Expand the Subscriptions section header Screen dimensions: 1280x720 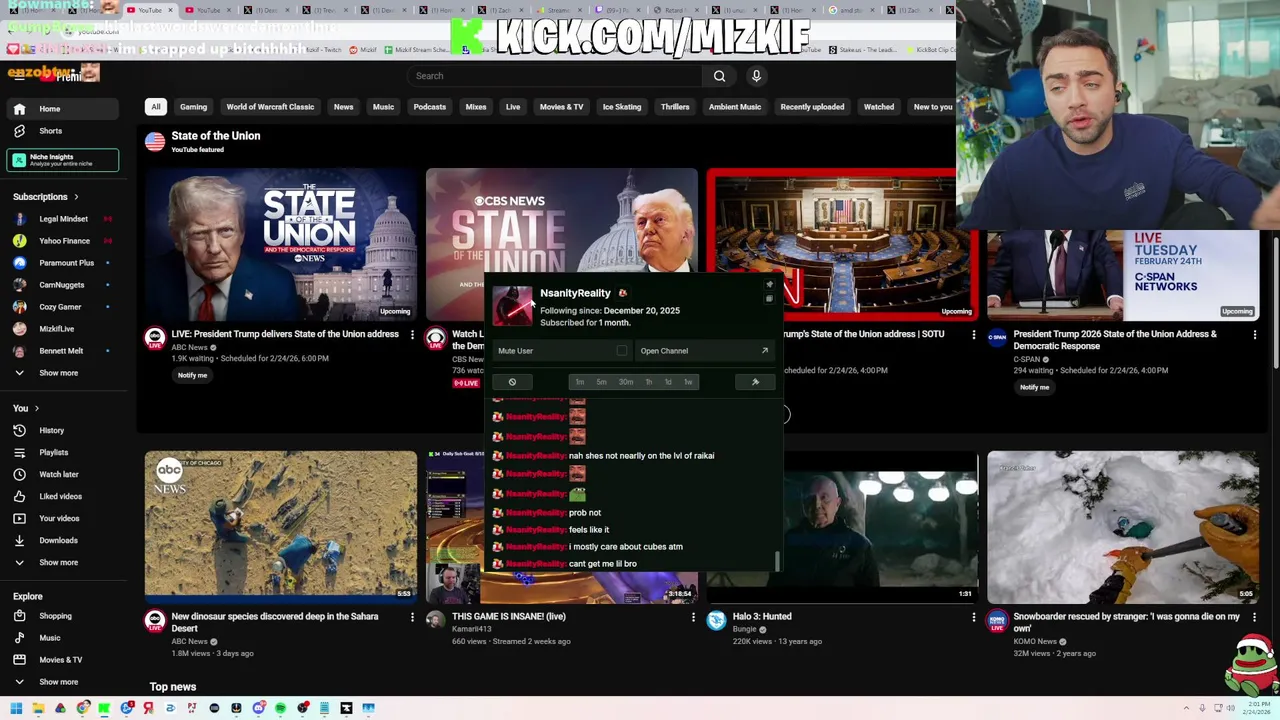click(x=46, y=197)
